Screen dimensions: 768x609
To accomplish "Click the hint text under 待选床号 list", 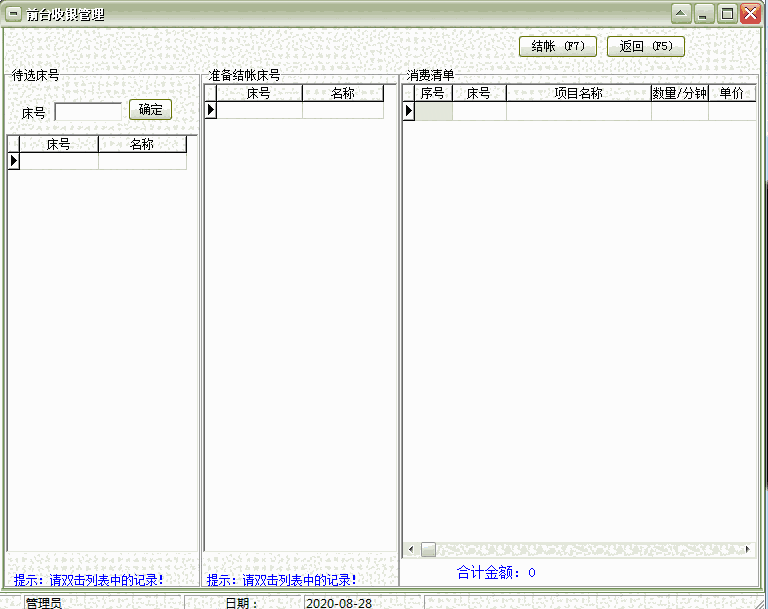I will point(89,581).
